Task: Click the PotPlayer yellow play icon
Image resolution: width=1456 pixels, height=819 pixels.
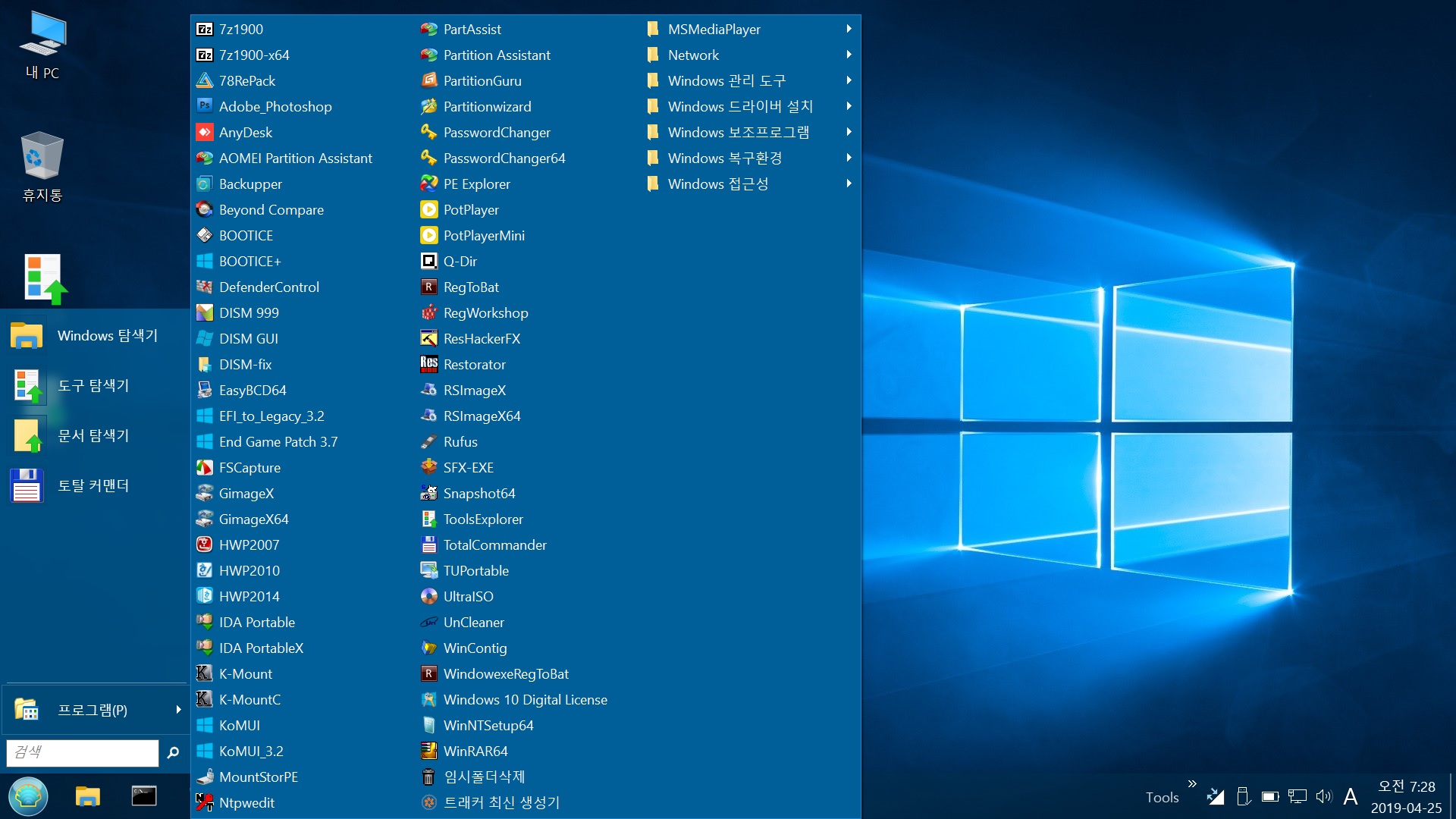Action: 428,210
